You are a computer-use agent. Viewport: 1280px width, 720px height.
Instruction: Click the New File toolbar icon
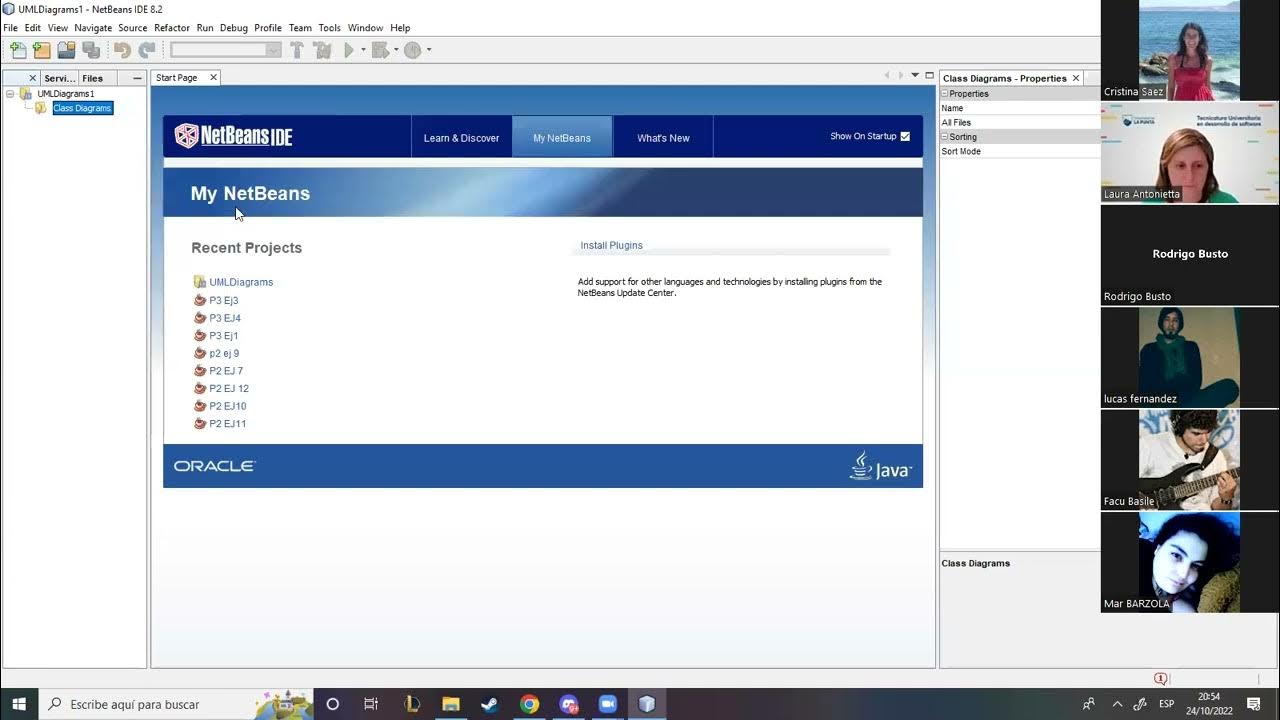18,50
